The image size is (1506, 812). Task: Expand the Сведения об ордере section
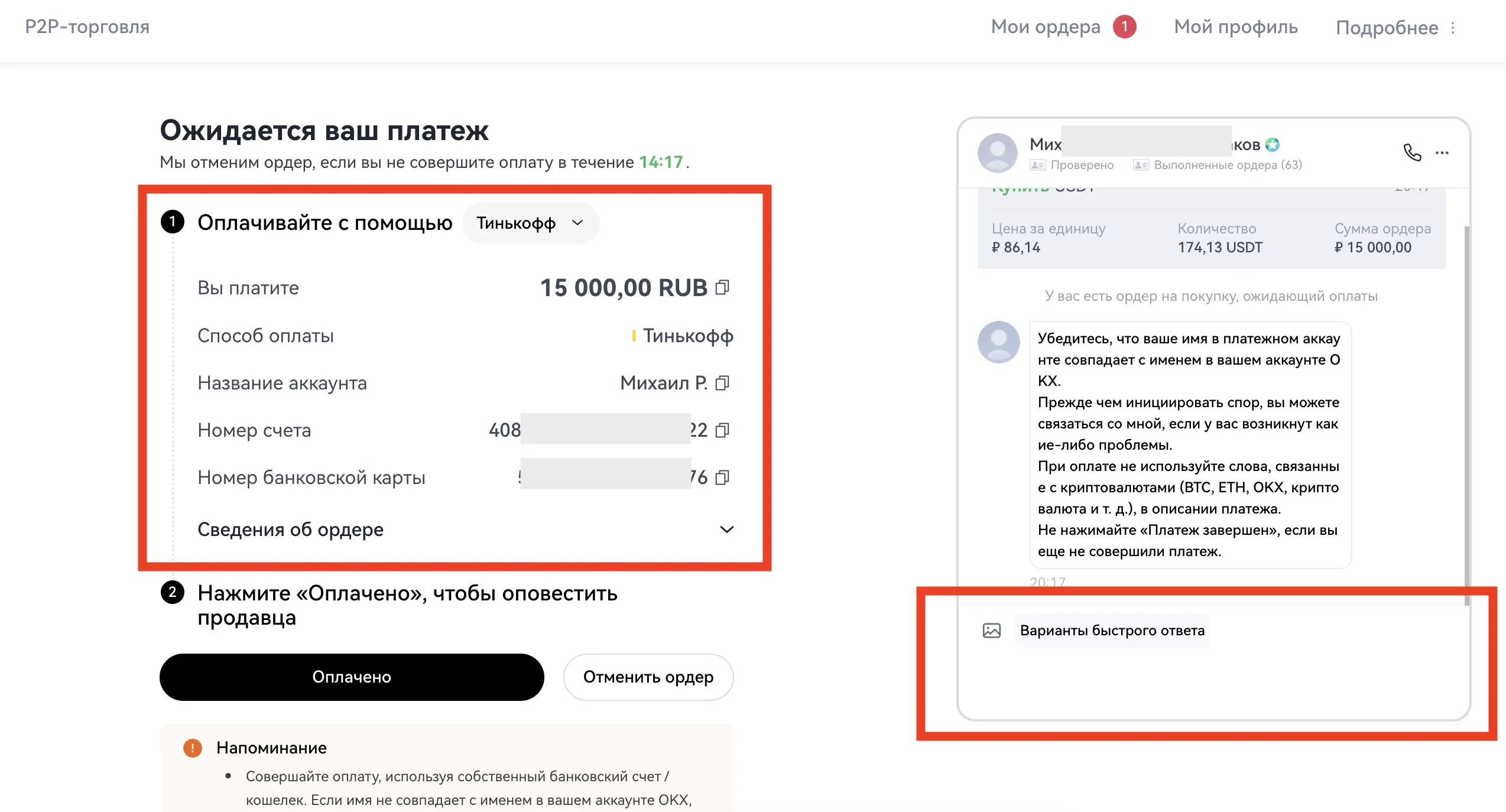(x=727, y=530)
